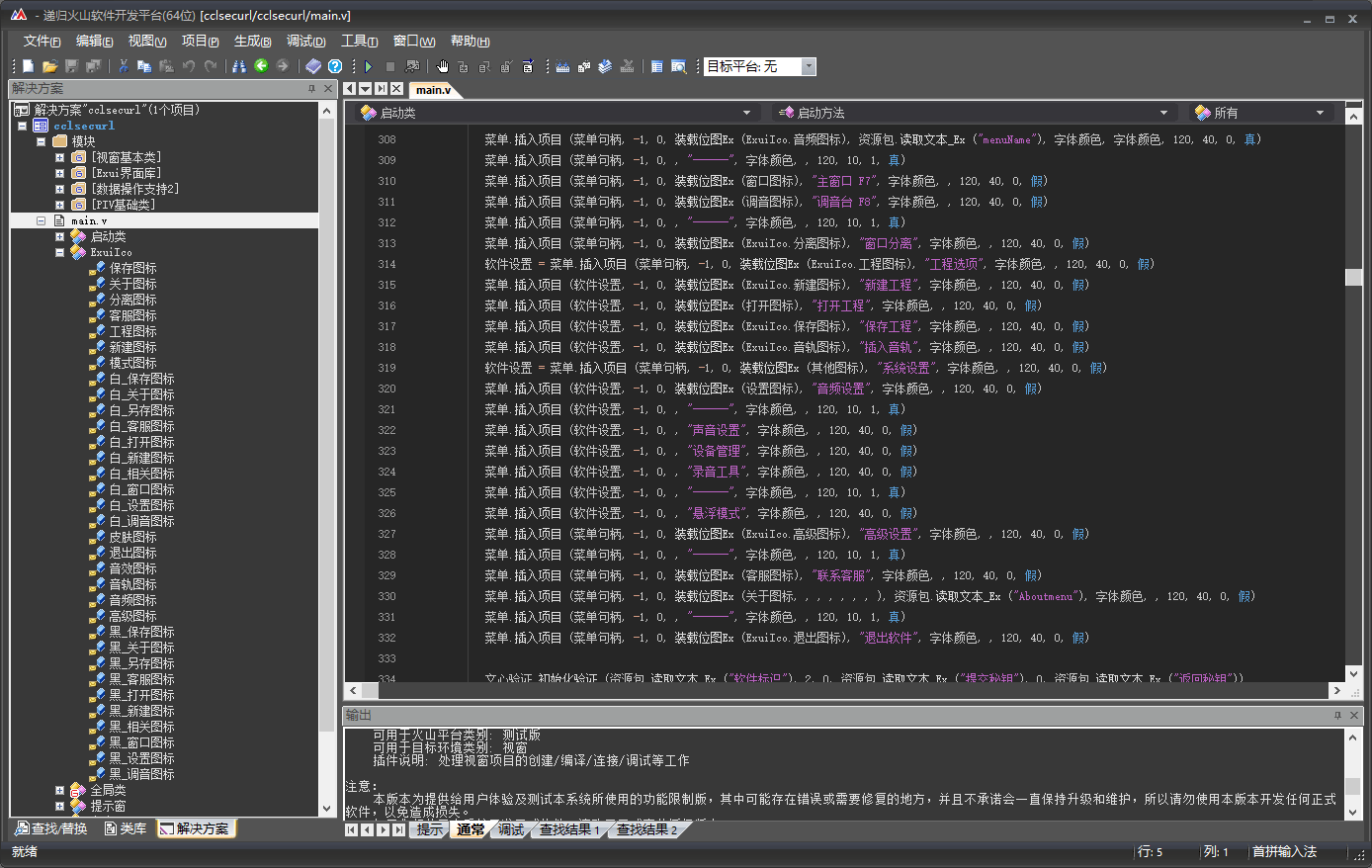
Task: Collapse the ExuiIco tree node
Action: pyautogui.click(x=59, y=252)
